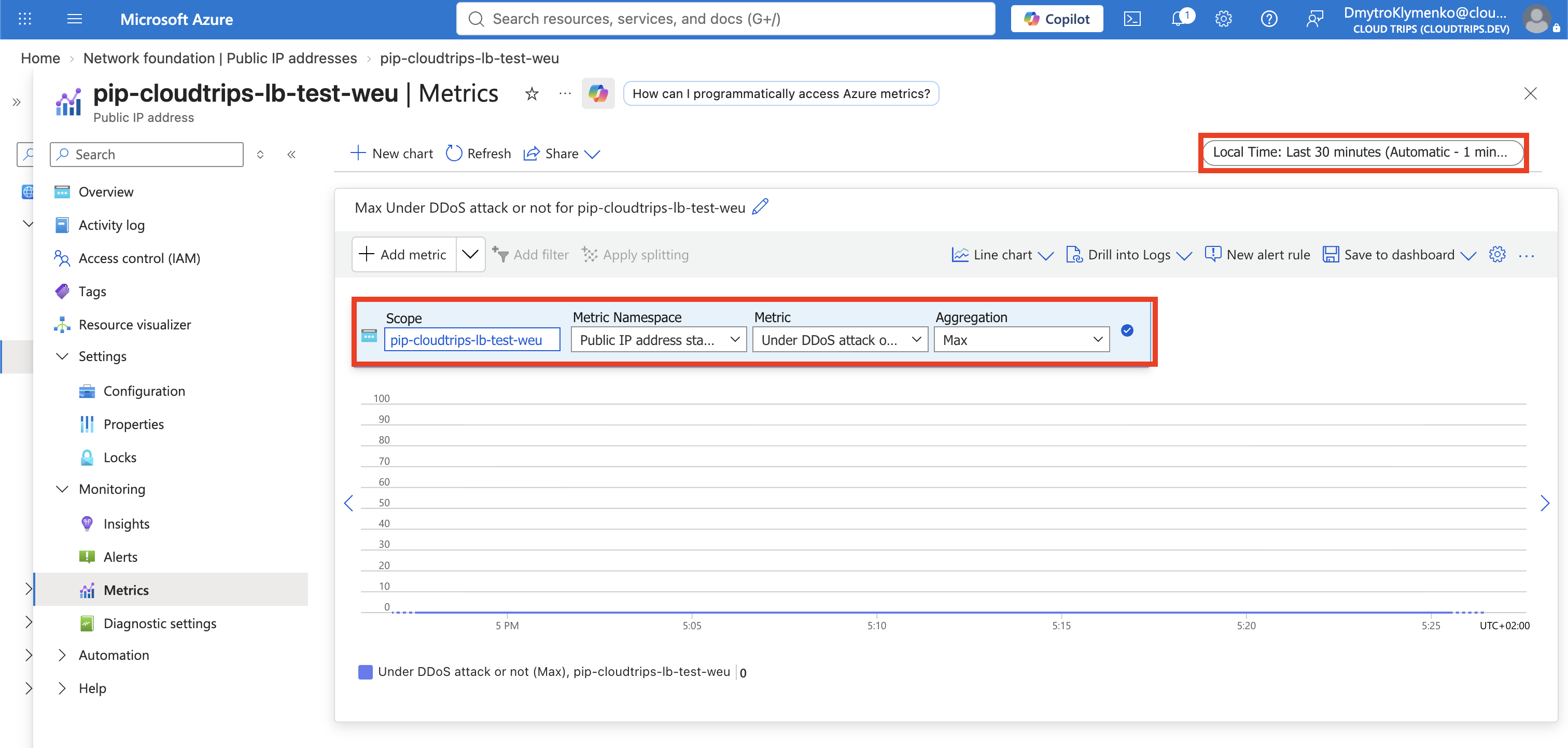Expand the Help section

[x=62, y=688]
